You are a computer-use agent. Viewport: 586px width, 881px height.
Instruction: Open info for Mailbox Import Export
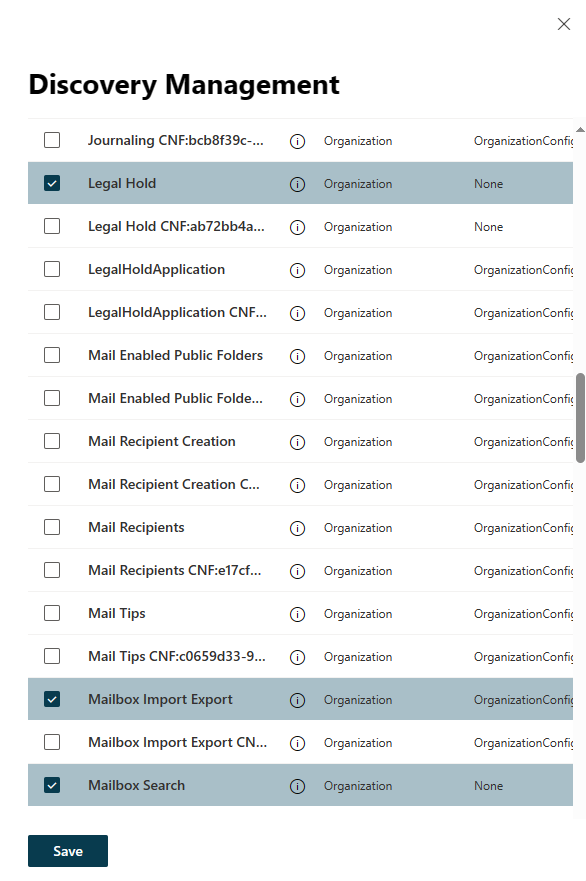[x=297, y=700]
